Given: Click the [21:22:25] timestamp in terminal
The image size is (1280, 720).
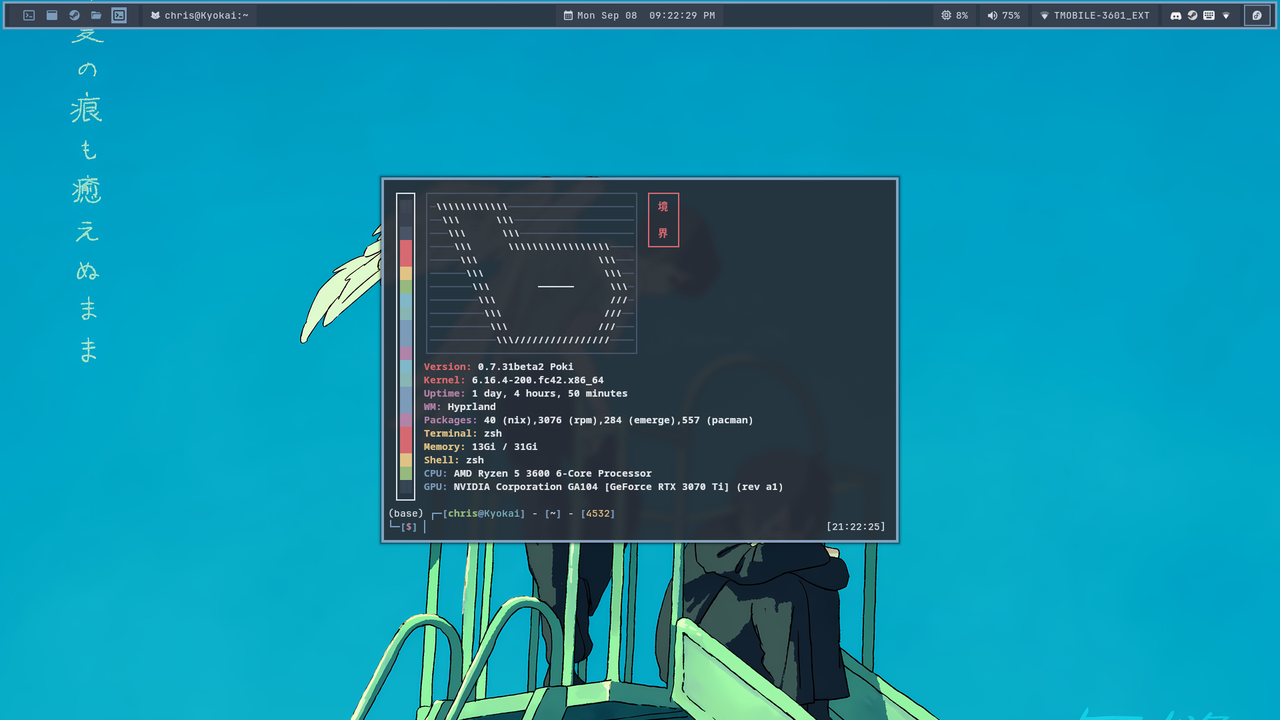Looking at the screenshot, I should tap(856, 527).
